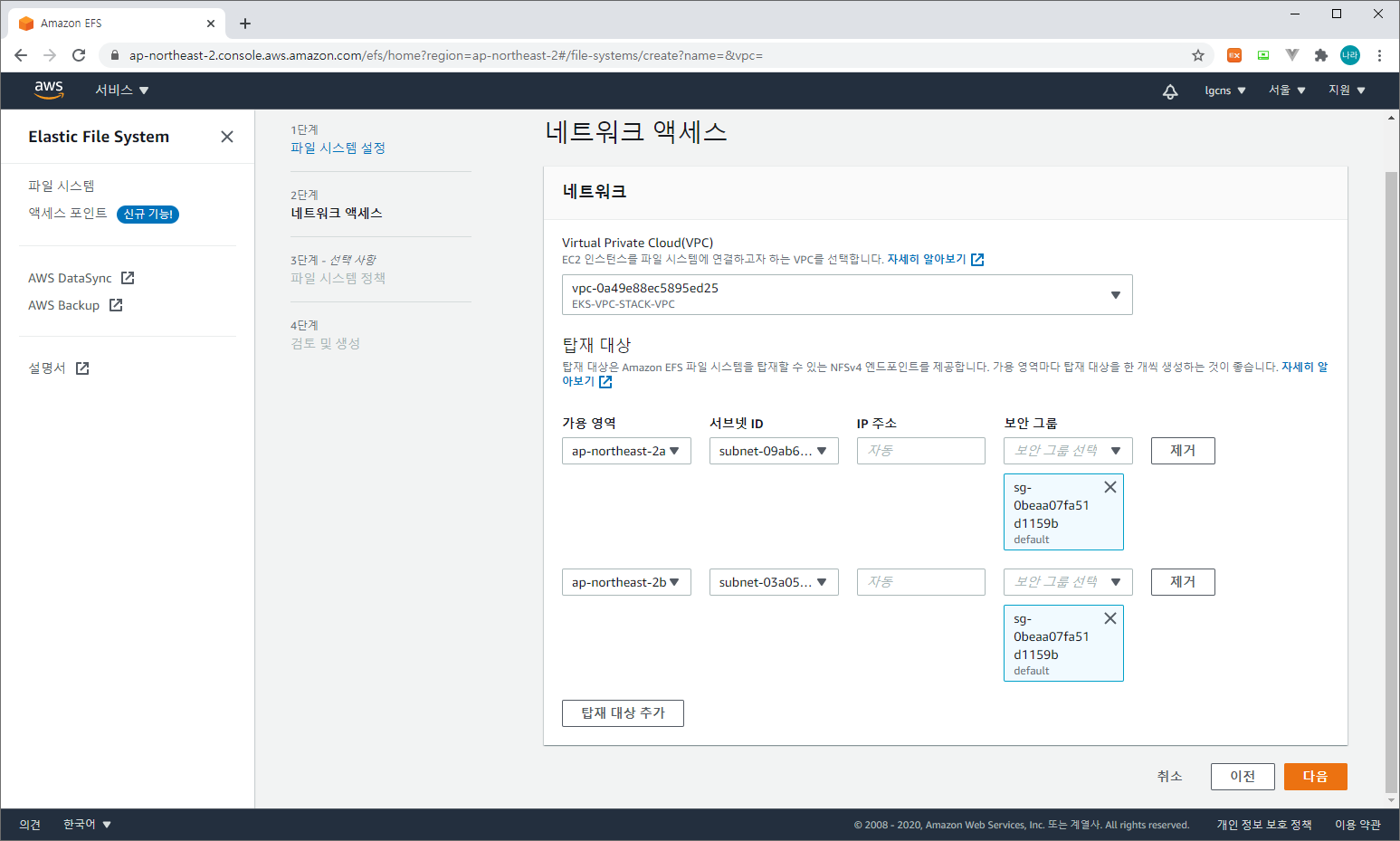Click the green extension icon in toolbar
The image size is (1400, 841).
pyautogui.click(x=1263, y=55)
